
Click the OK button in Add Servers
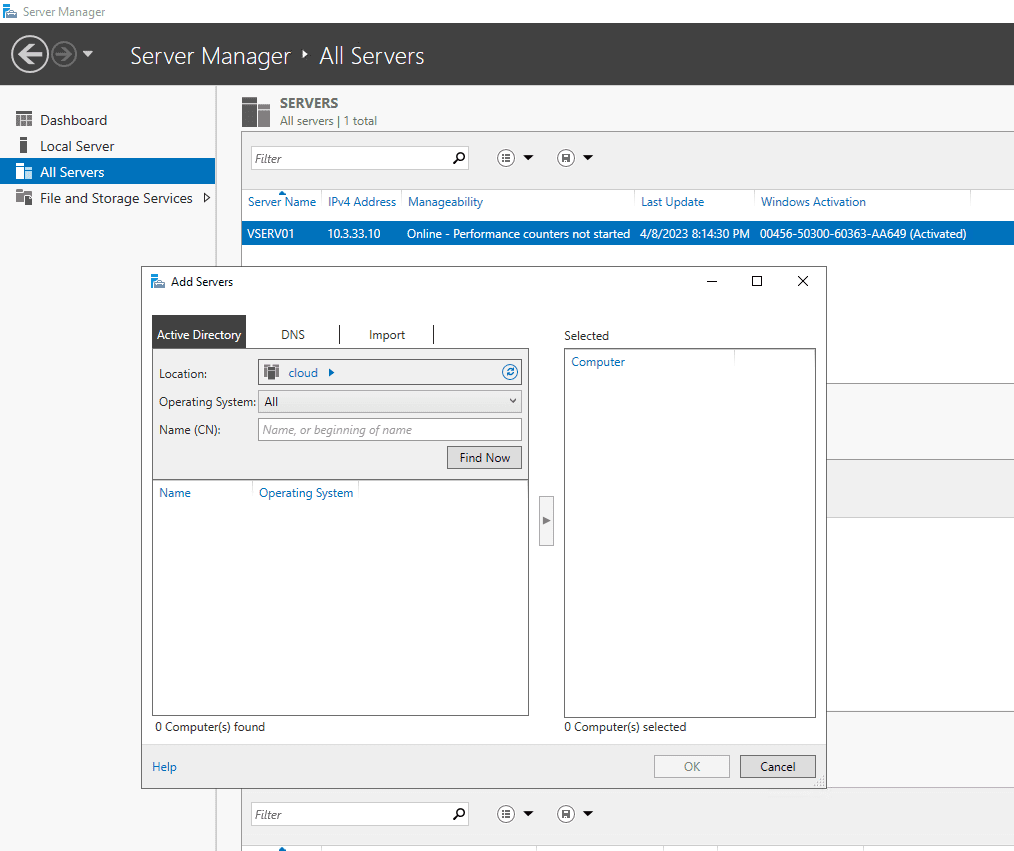[692, 766]
